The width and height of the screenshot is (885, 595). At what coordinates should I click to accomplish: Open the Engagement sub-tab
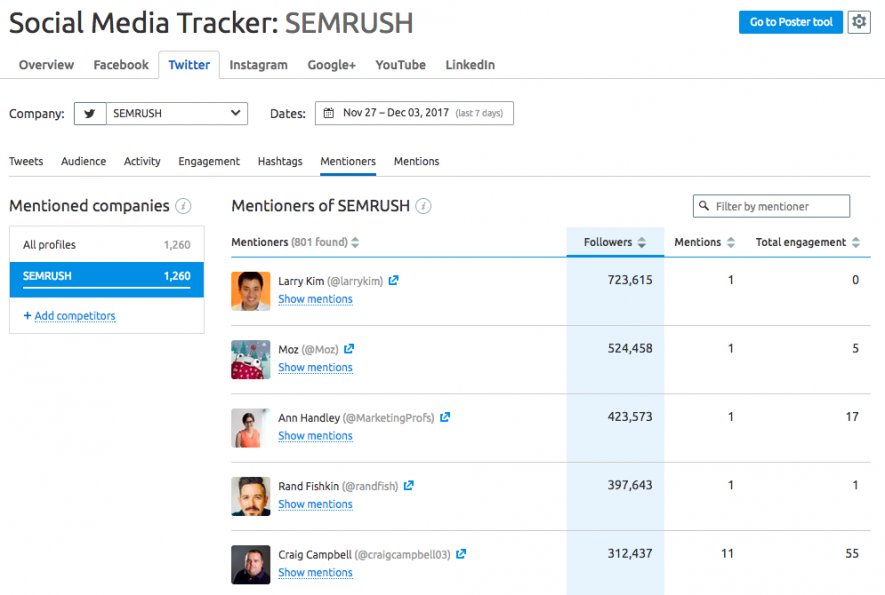pyautogui.click(x=209, y=161)
